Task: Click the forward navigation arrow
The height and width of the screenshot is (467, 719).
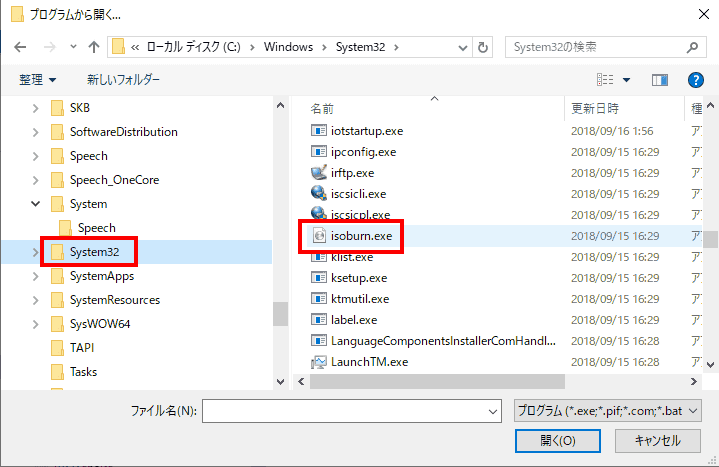Action: [49, 47]
